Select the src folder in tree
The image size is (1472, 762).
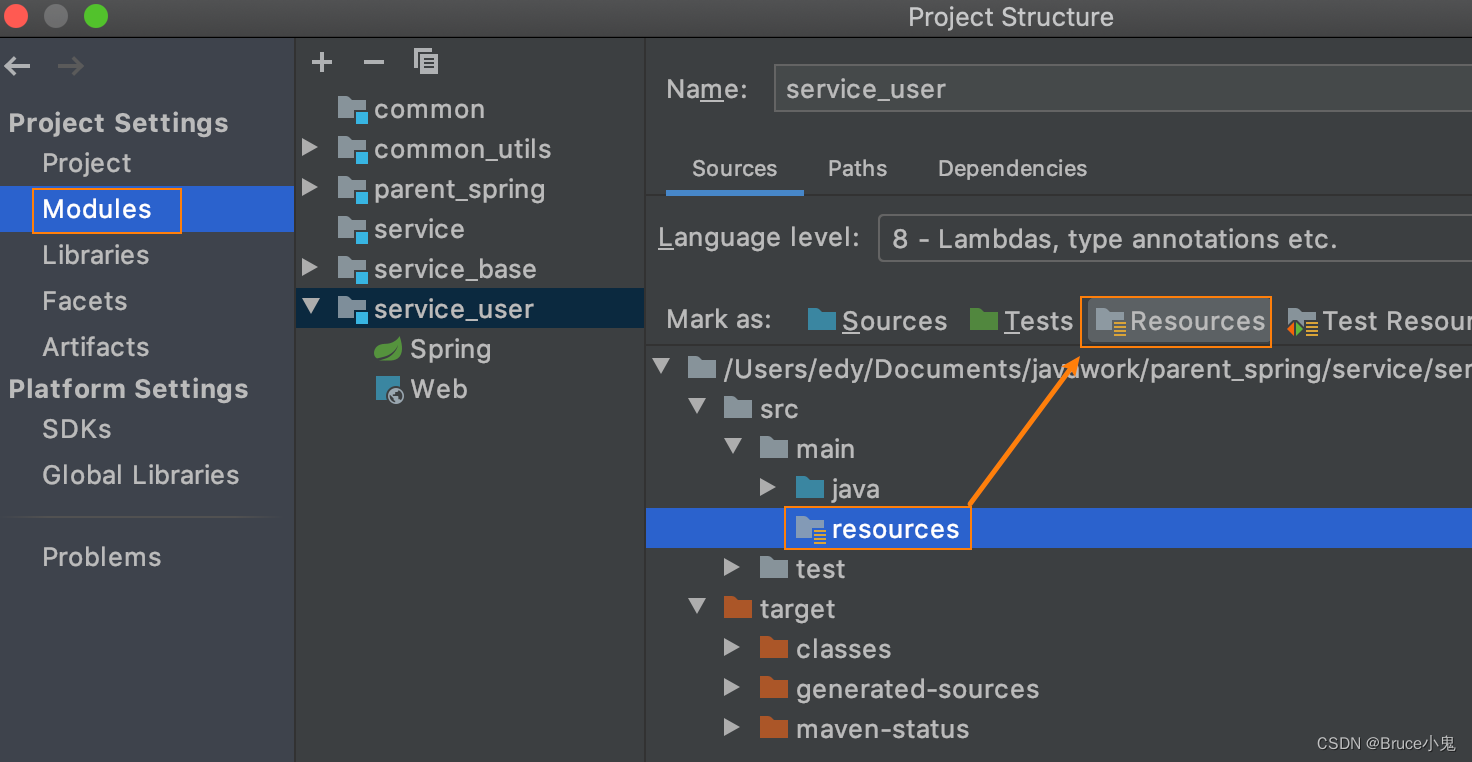click(x=778, y=409)
